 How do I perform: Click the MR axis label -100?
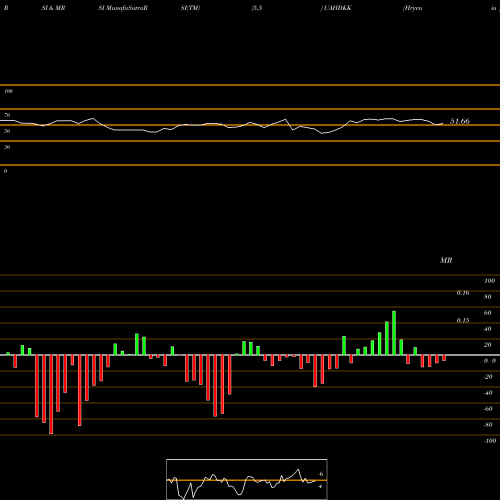[x=490, y=441]
